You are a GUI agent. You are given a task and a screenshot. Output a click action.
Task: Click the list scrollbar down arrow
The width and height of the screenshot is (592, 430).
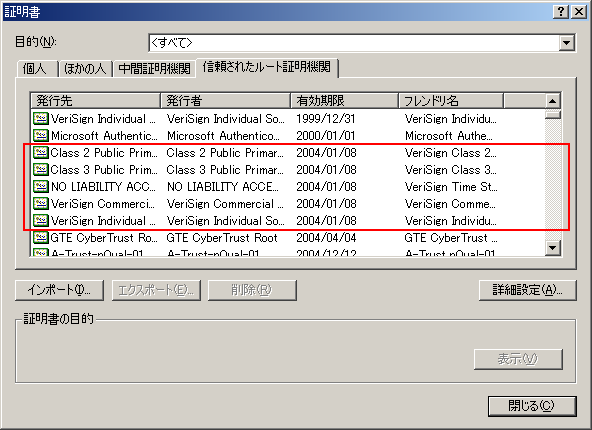[552, 248]
